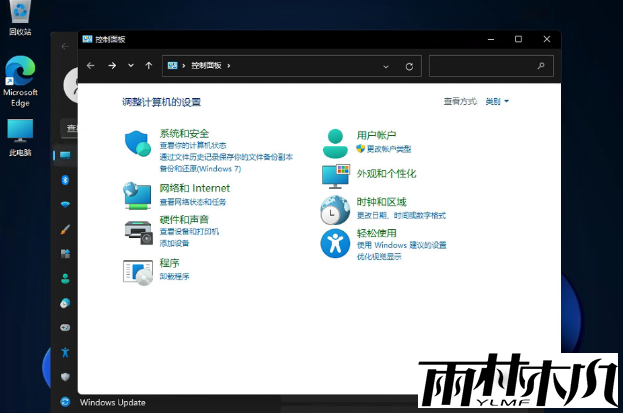Click the 卸载程序 link
This screenshot has width=623, height=413.
coord(174,276)
